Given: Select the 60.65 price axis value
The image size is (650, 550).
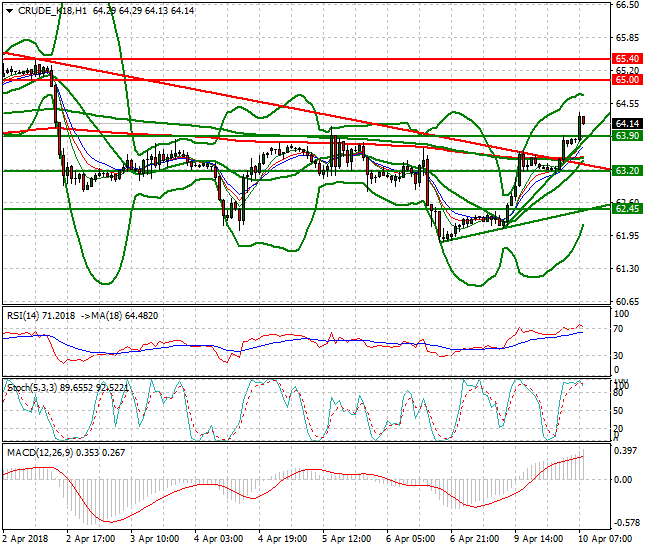Looking at the screenshot, I should coord(627,301).
